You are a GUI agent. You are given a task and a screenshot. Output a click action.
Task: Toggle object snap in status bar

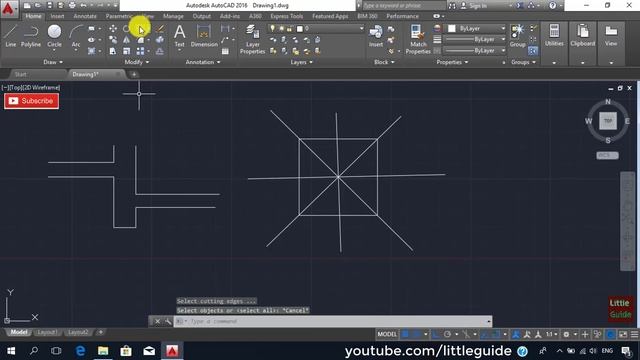tap(496, 334)
